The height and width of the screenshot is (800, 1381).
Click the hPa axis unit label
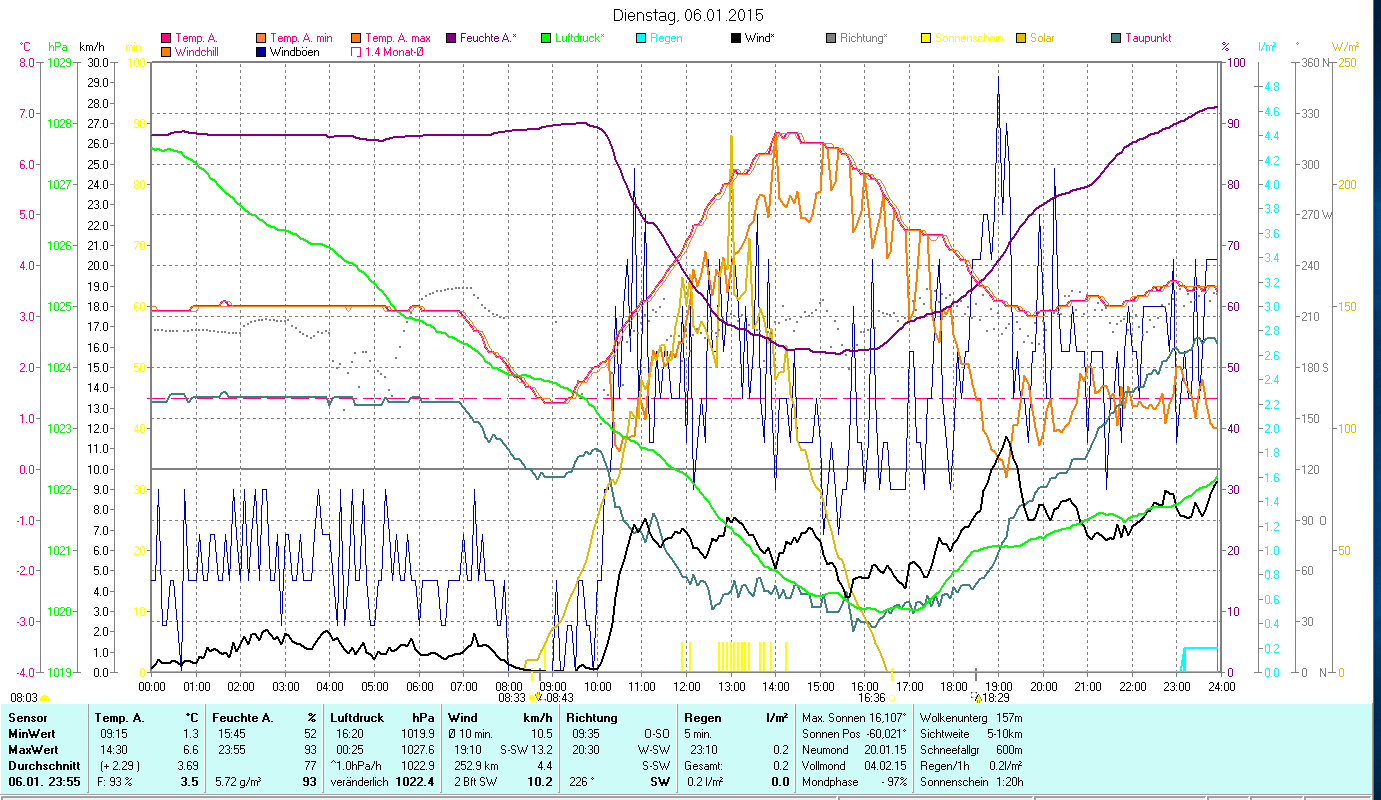[x=57, y=46]
